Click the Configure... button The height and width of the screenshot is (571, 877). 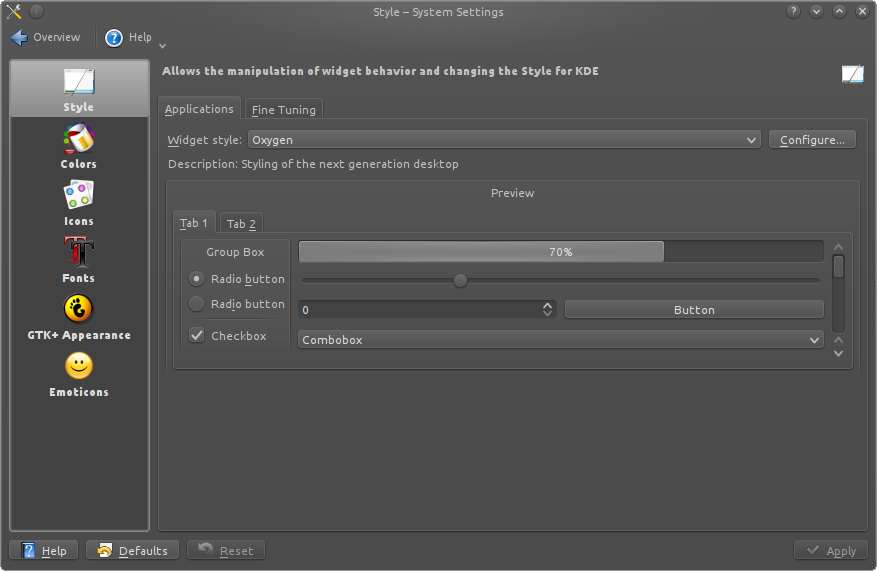[812, 140]
